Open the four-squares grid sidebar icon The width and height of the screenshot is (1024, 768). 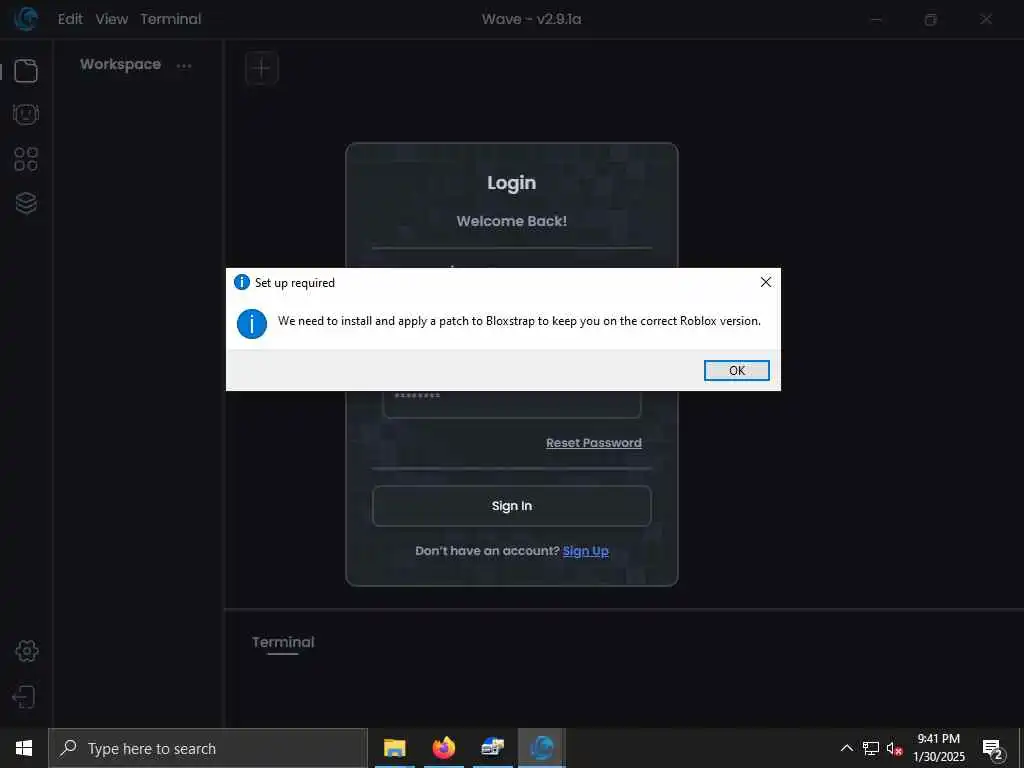point(26,159)
